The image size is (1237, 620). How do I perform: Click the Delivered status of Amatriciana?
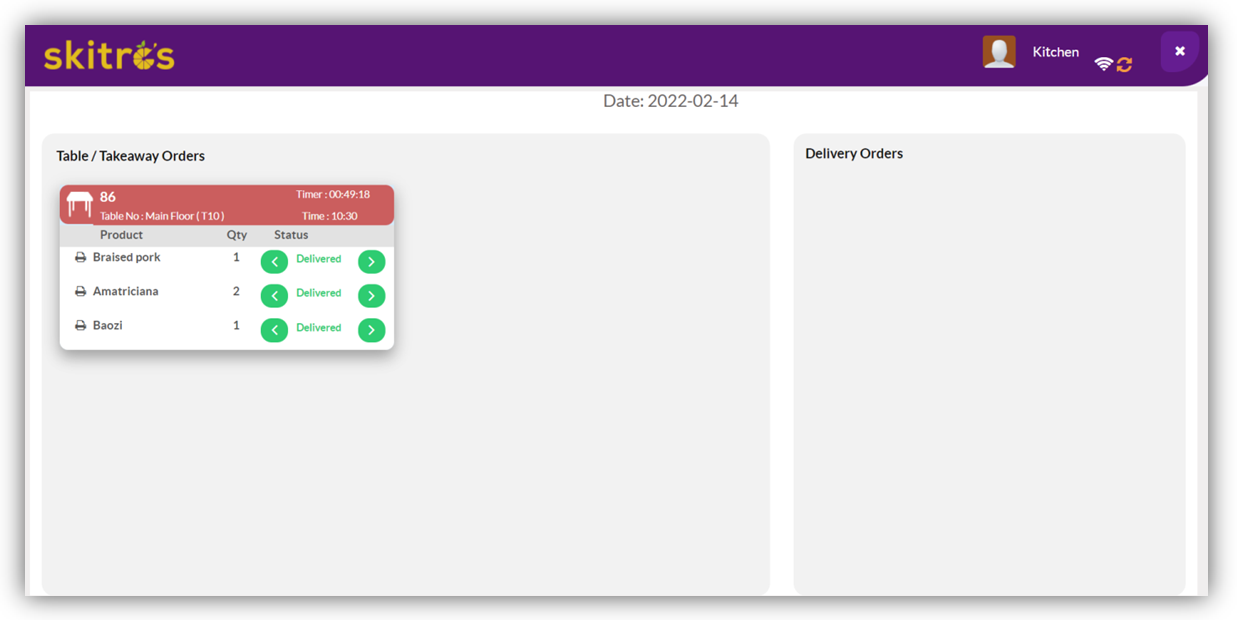318,293
